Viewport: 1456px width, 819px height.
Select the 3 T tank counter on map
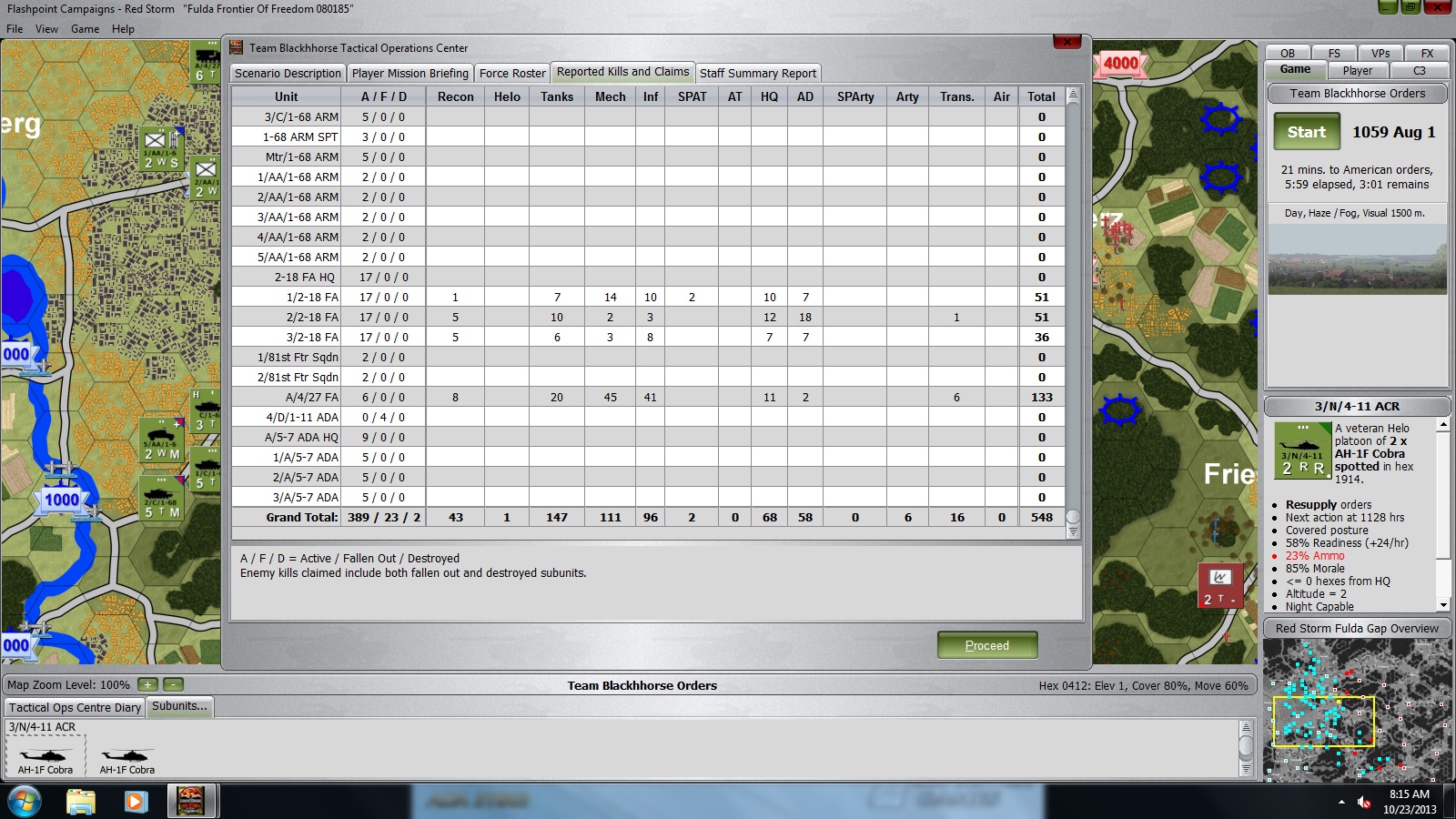pos(206,411)
